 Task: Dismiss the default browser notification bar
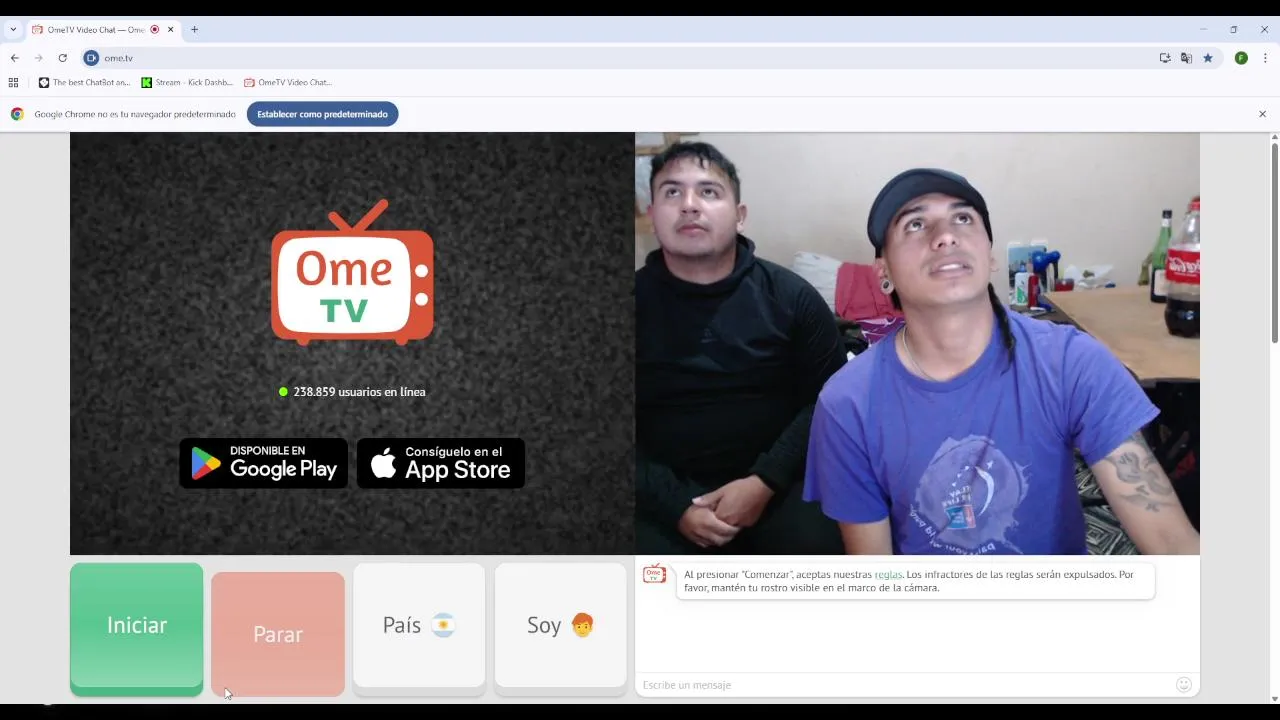(1262, 114)
